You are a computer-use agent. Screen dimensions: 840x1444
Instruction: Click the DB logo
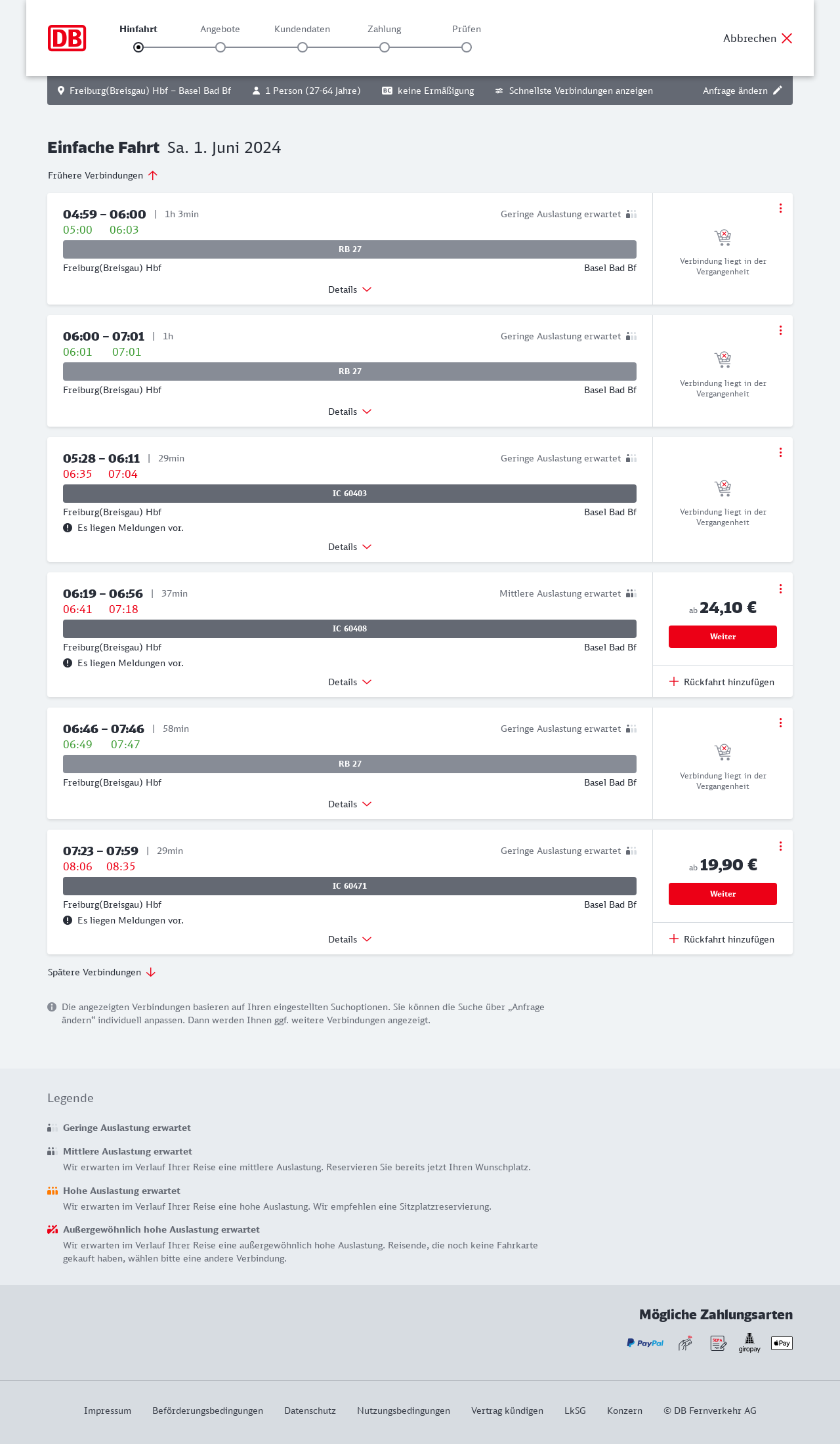67,38
